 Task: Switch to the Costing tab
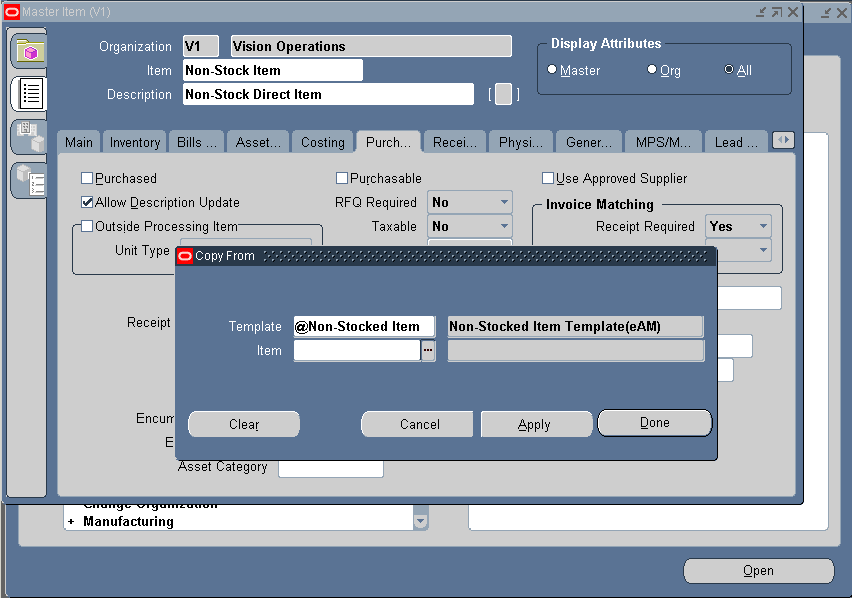323,142
